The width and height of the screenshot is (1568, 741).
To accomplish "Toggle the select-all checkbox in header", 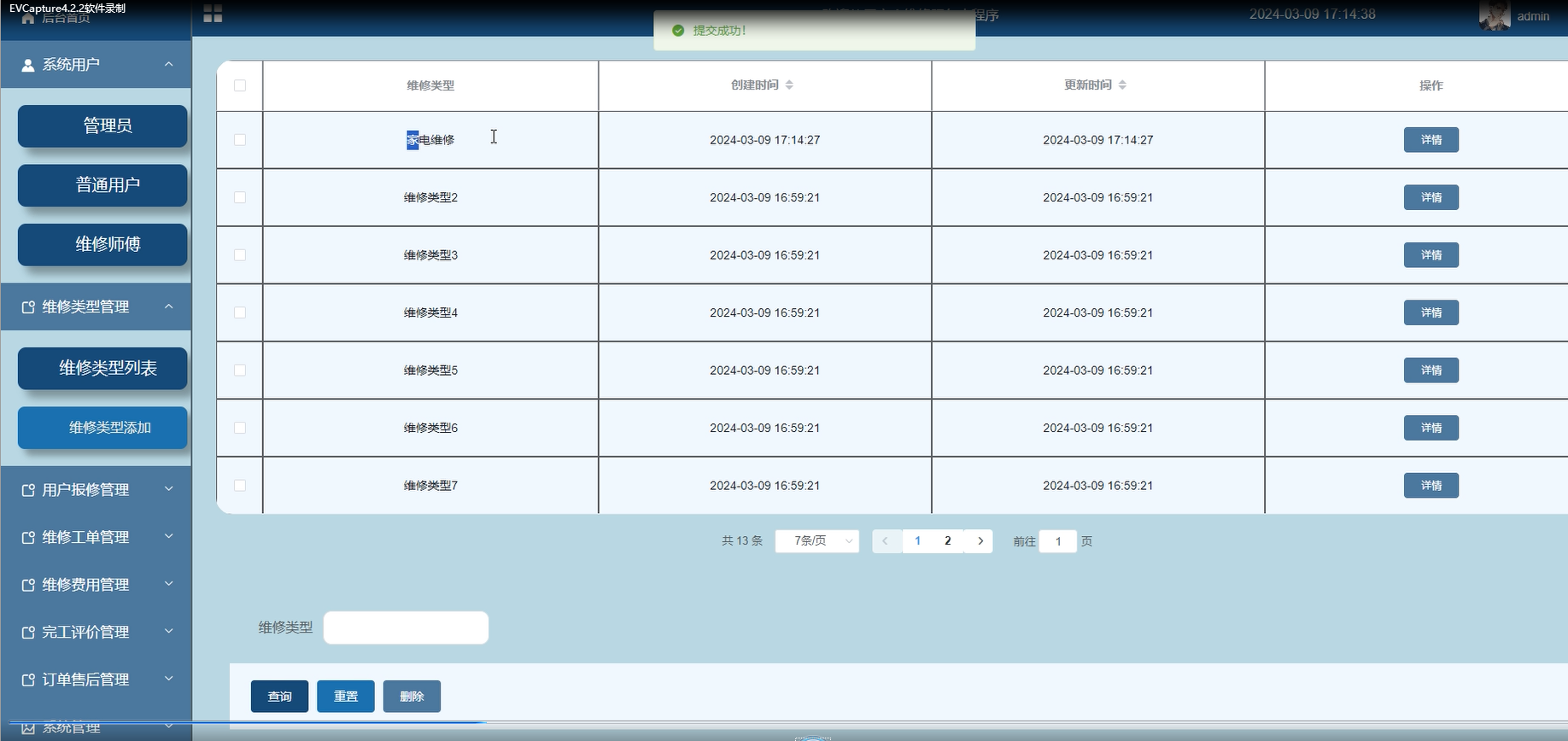I will 240,85.
